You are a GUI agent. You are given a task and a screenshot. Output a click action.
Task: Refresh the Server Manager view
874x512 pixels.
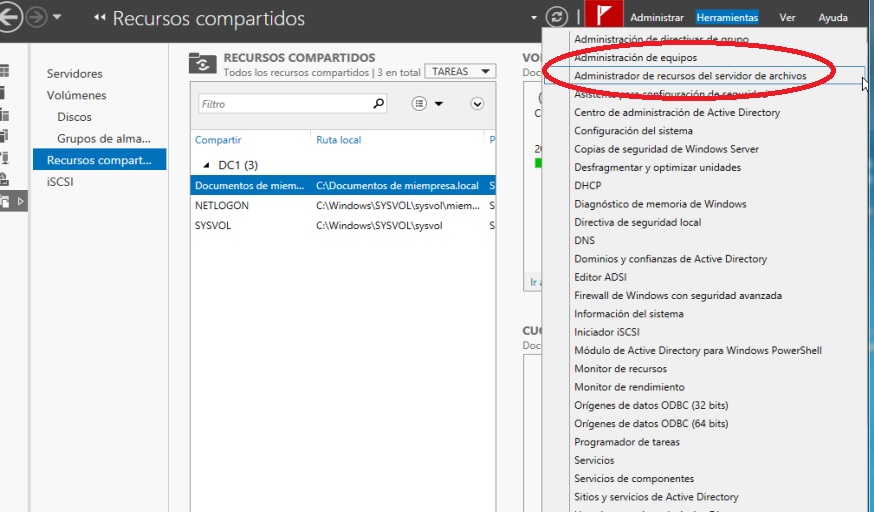(558, 18)
